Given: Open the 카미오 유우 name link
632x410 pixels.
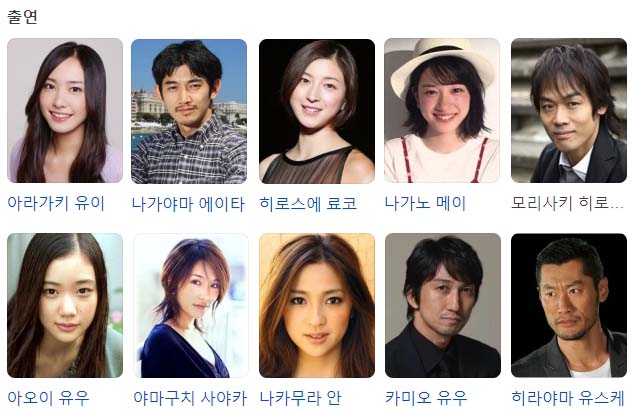Looking at the screenshot, I should (426, 398).
